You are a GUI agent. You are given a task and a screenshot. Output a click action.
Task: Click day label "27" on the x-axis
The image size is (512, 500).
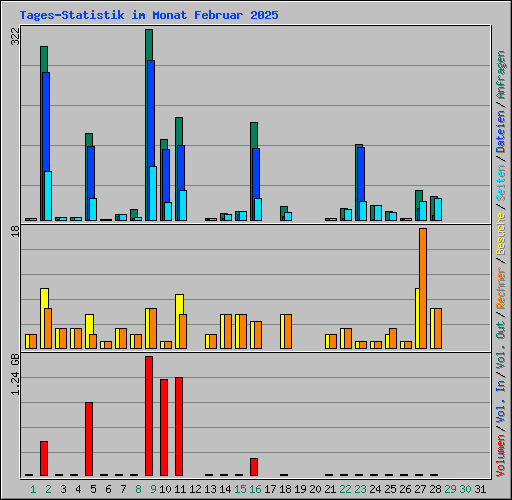pos(420,489)
